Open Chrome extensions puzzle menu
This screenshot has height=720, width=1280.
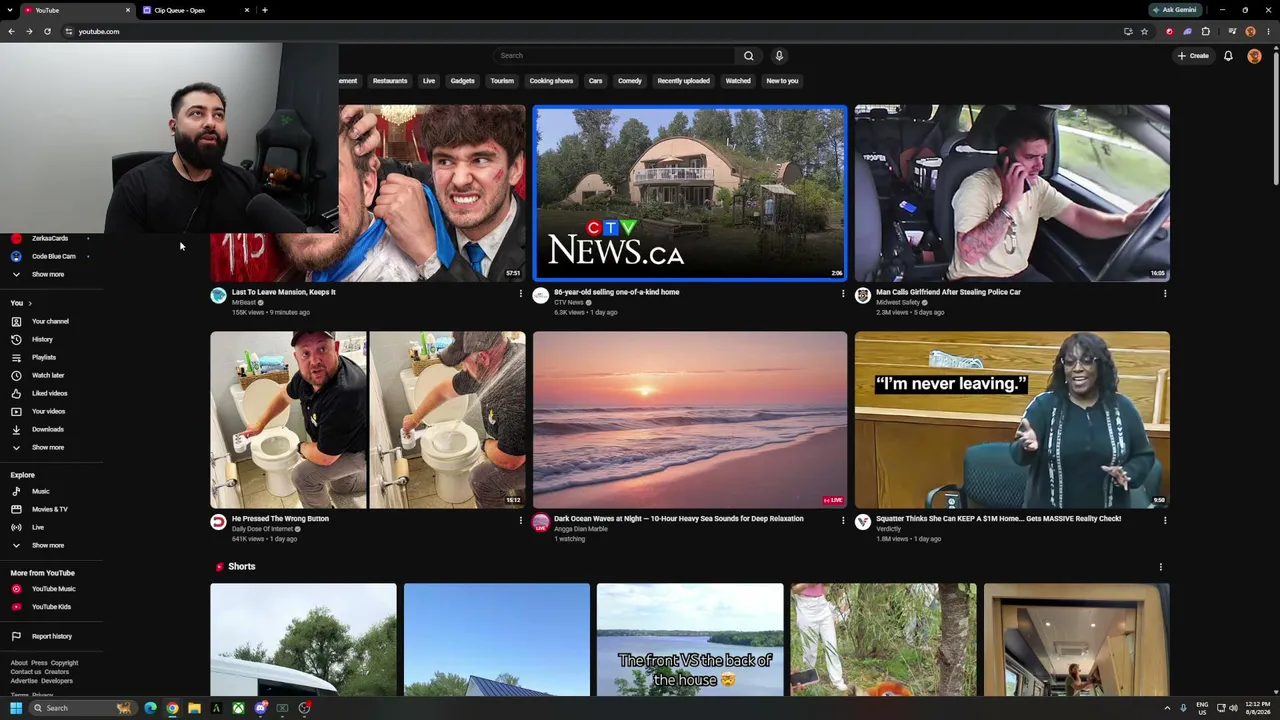coord(1205,31)
